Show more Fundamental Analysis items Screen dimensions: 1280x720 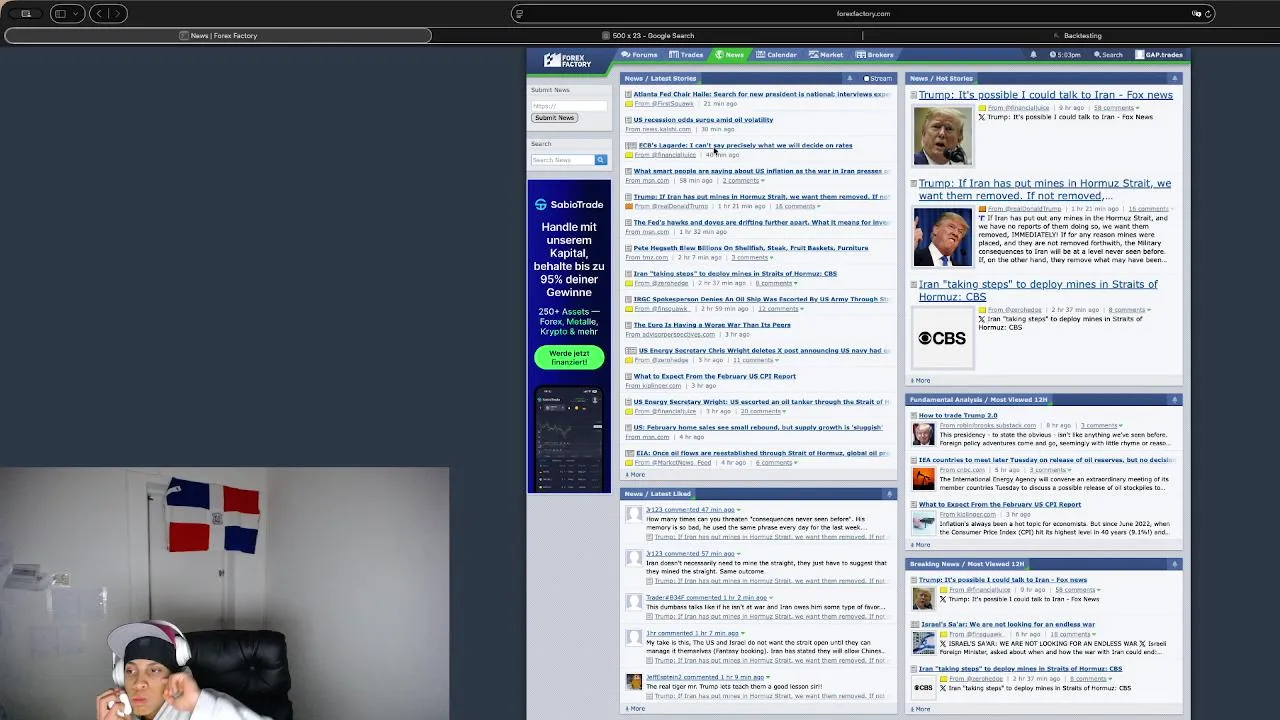click(920, 545)
